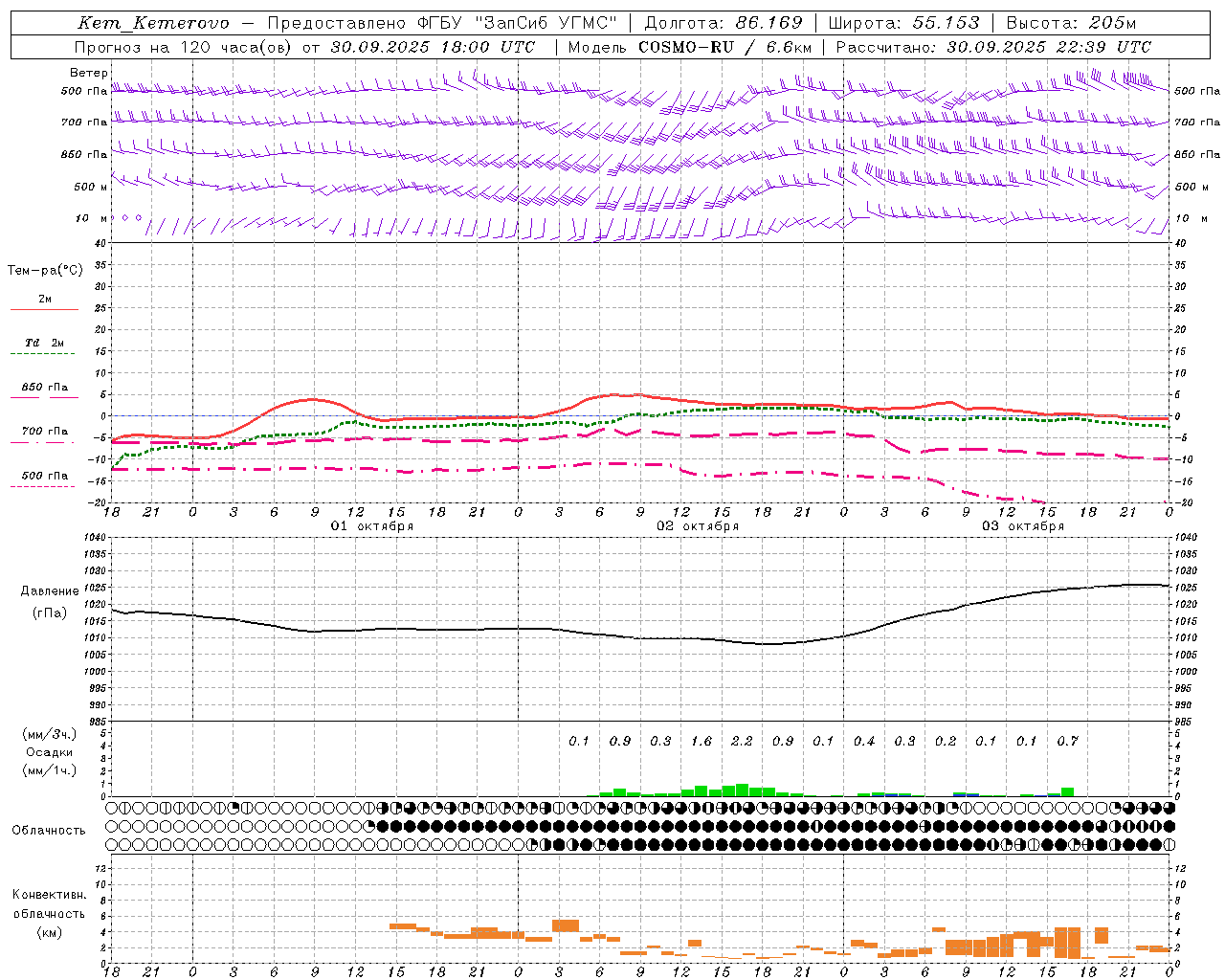Click the grid resolution 6.6км
This screenshot has width=1225, height=980.
[x=789, y=47]
